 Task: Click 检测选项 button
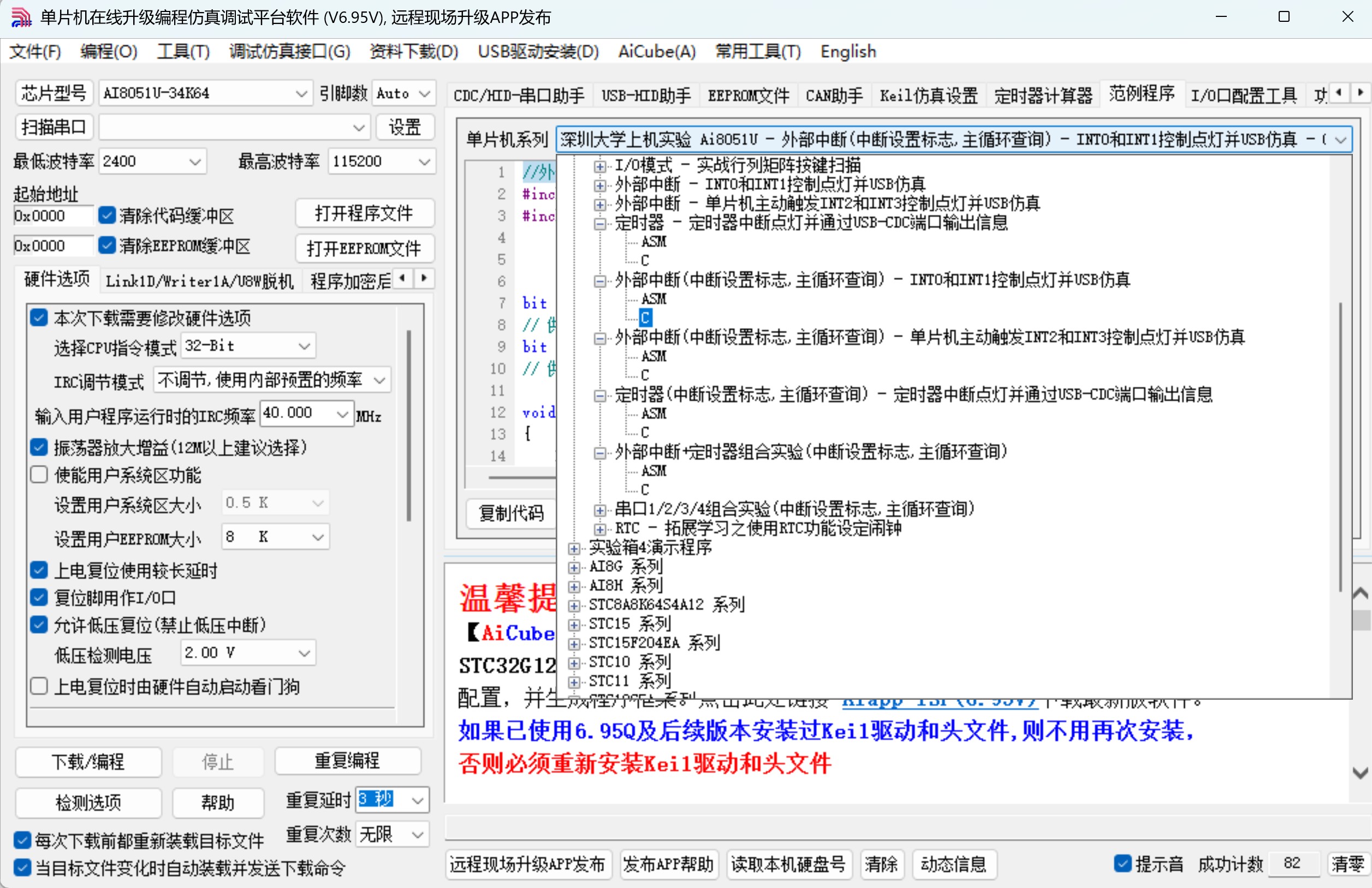tap(87, 802)
